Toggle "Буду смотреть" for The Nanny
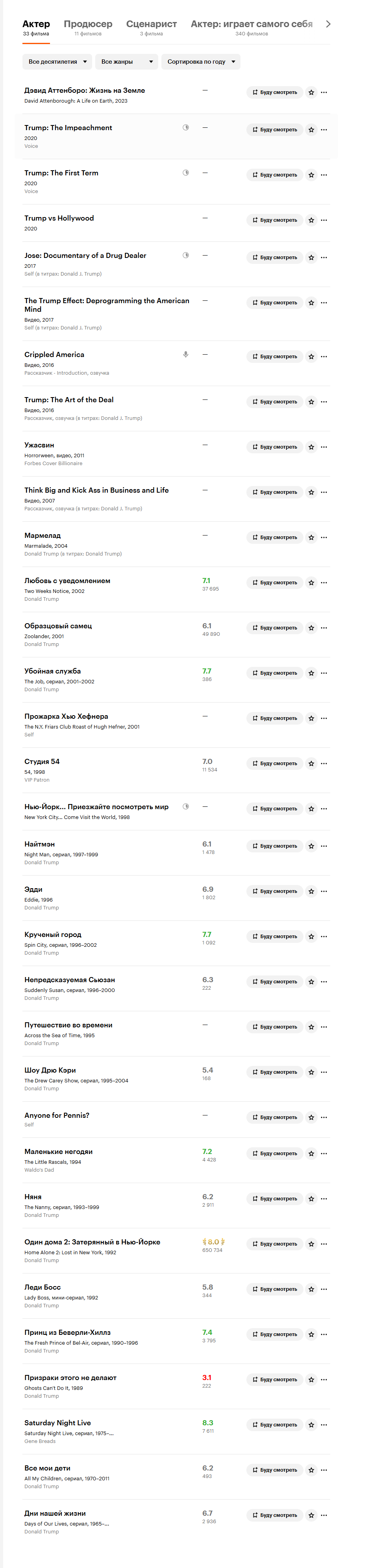 [274, 1199]
